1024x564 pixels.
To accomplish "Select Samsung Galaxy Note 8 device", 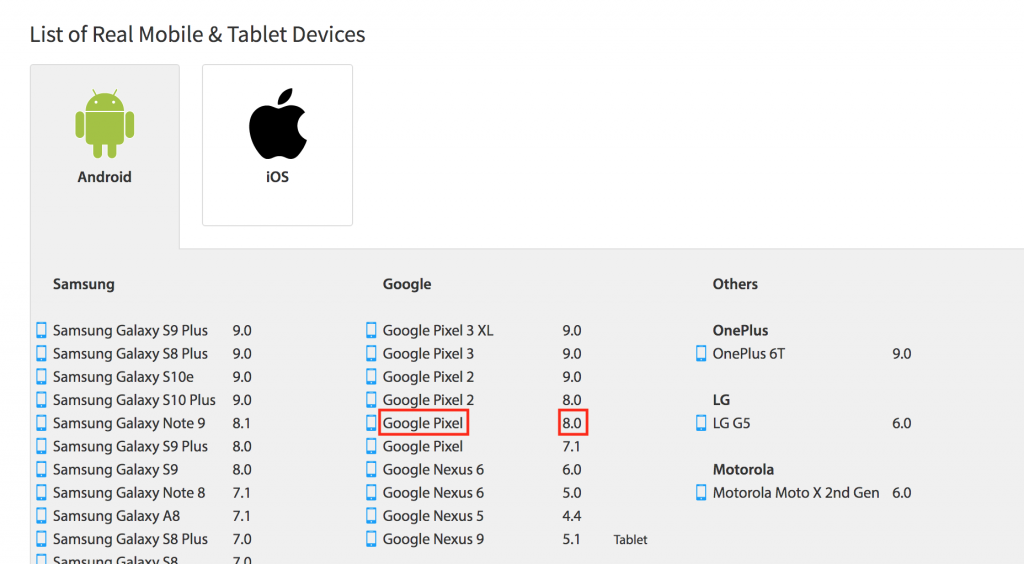I will pos(129,493).
